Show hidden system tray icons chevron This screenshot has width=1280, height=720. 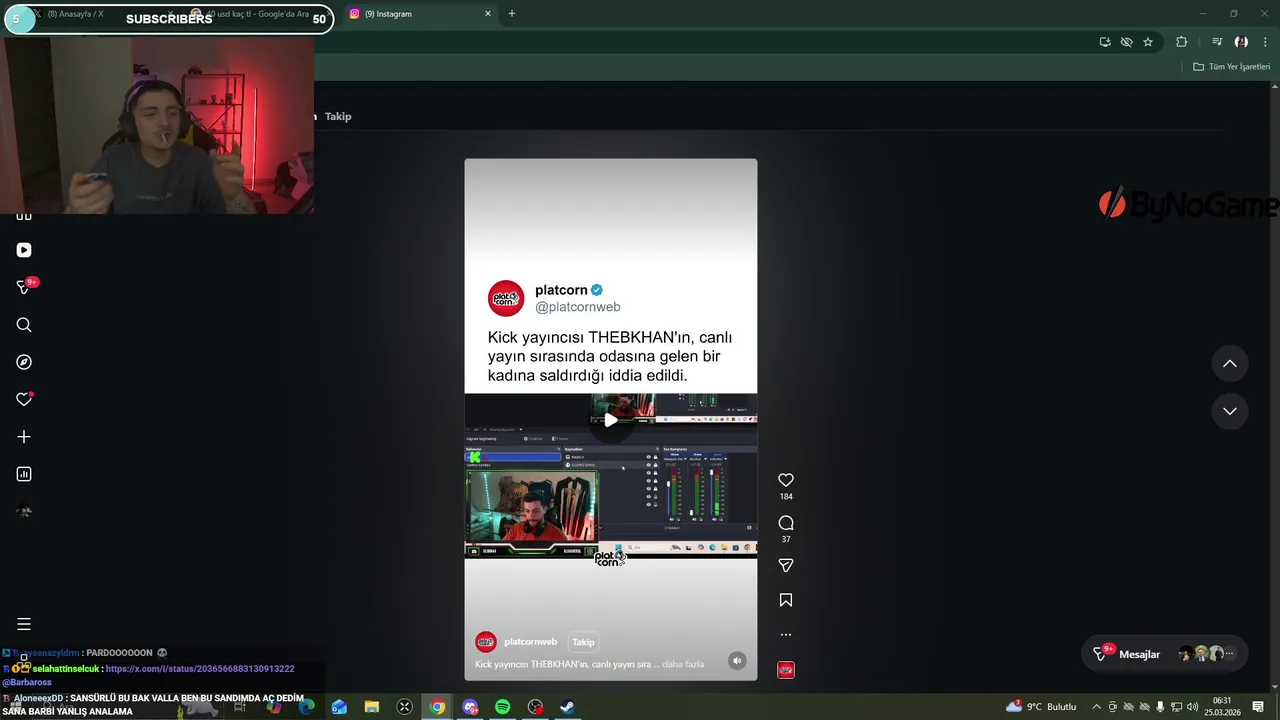click(x=1096, y=707)
